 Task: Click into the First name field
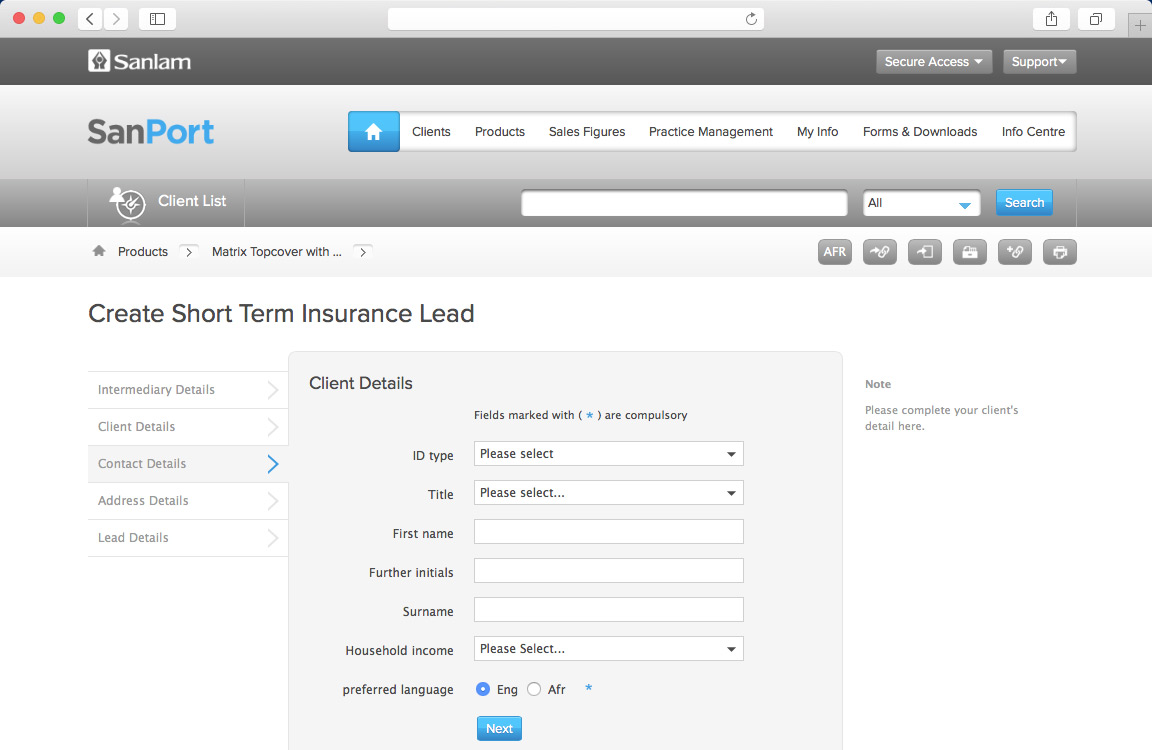coord(608,532)
